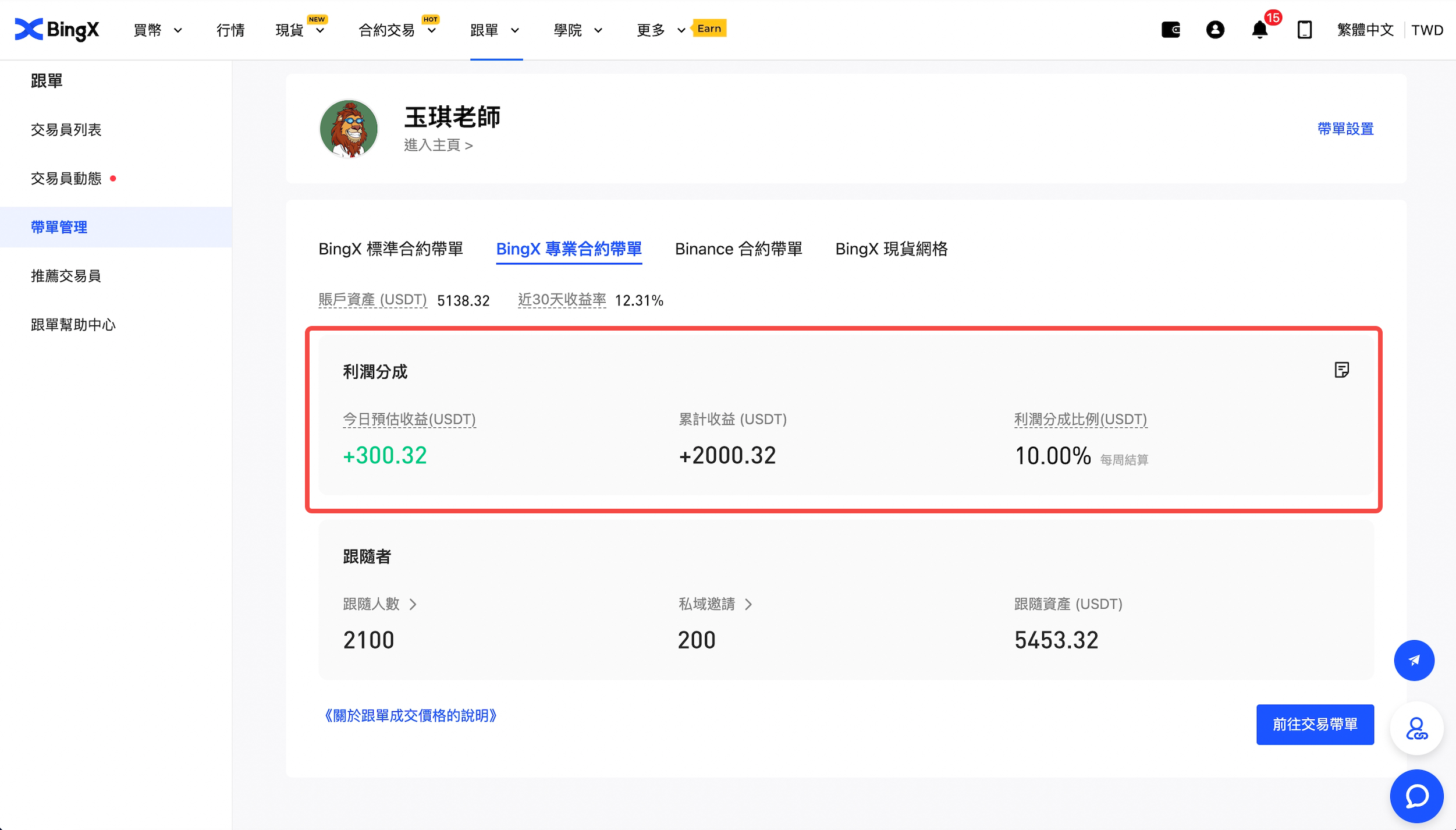
Task: Click the lion trader avatar
Action: click(x=349, y=129)
